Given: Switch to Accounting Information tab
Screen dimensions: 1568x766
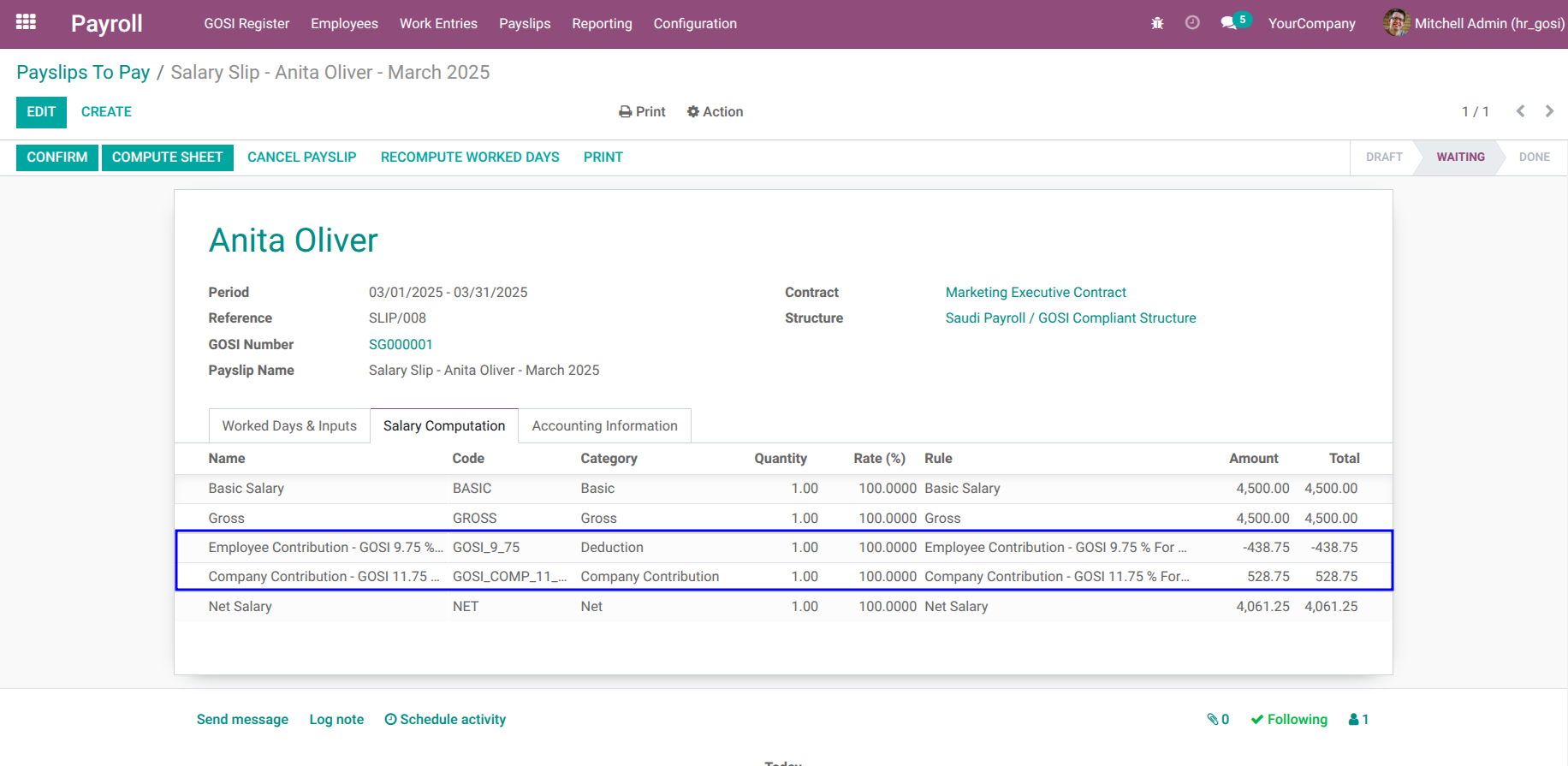Looking at the screenshot, I should tap(604, 425).
